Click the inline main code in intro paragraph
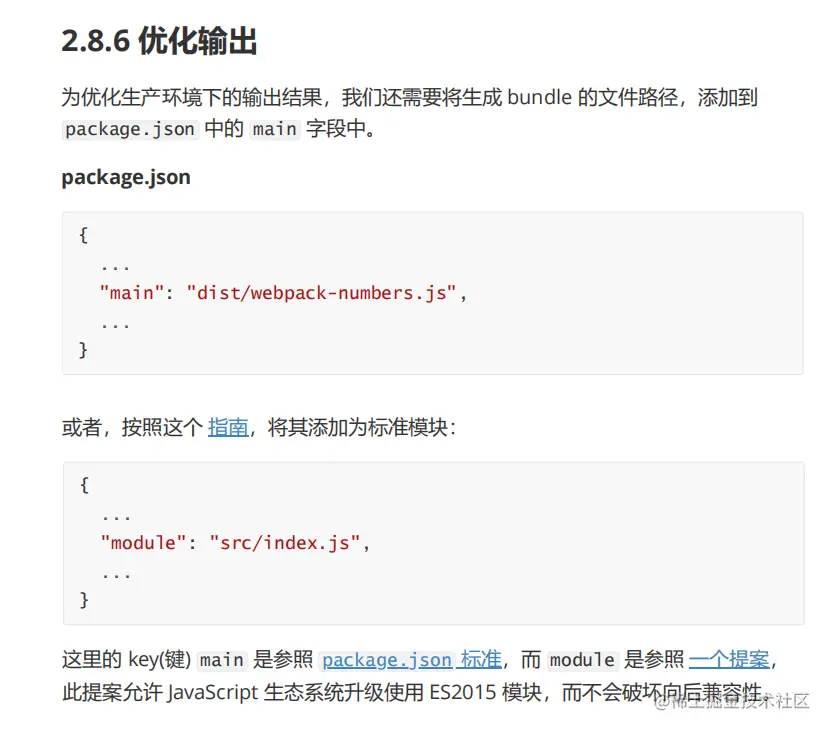Image resolution: width=831 pixels, height=732 pixels. point(275,129)
